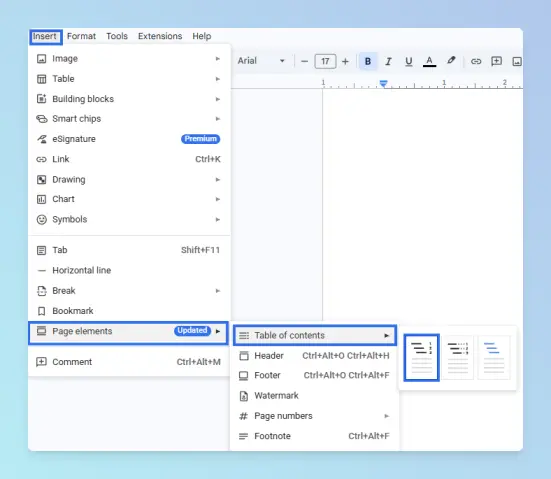551x479 pixels.
Task: Expand the Drawing submenu arrow
Action: (x=218, y=180)
